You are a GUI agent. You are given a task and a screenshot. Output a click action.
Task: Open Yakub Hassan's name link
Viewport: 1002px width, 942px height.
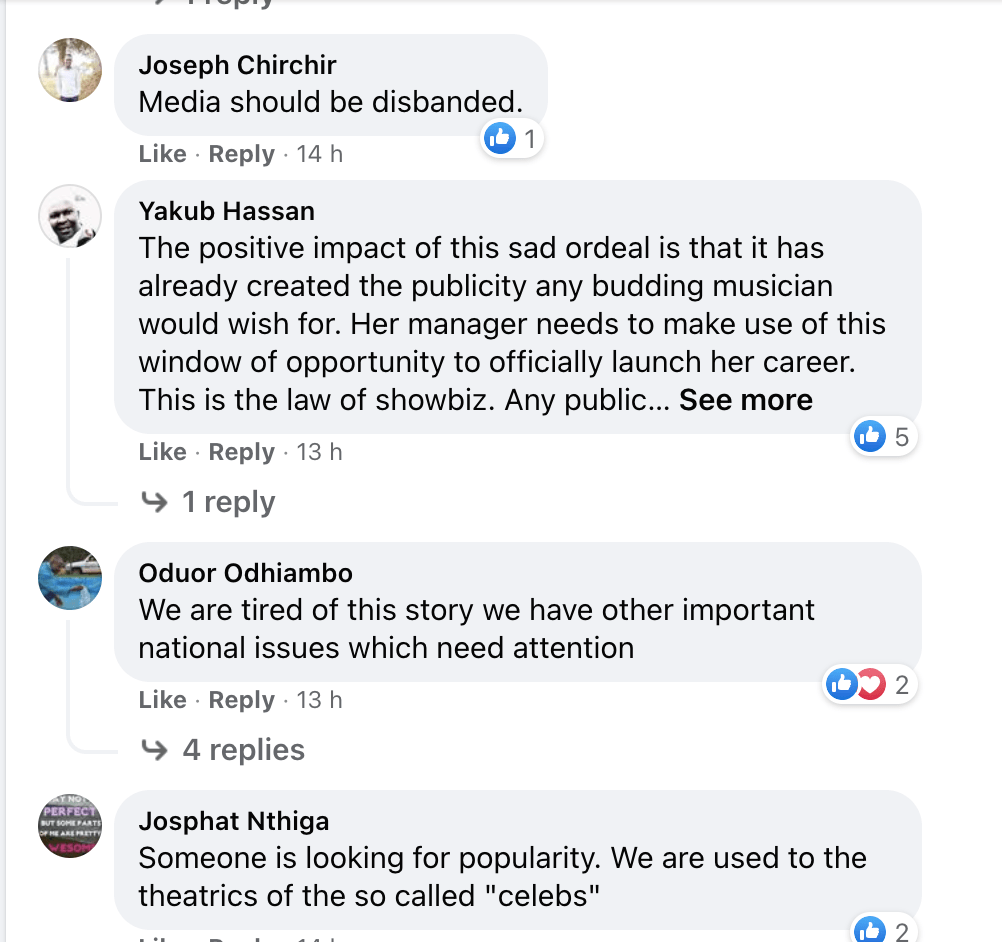[x=226, y=211]
